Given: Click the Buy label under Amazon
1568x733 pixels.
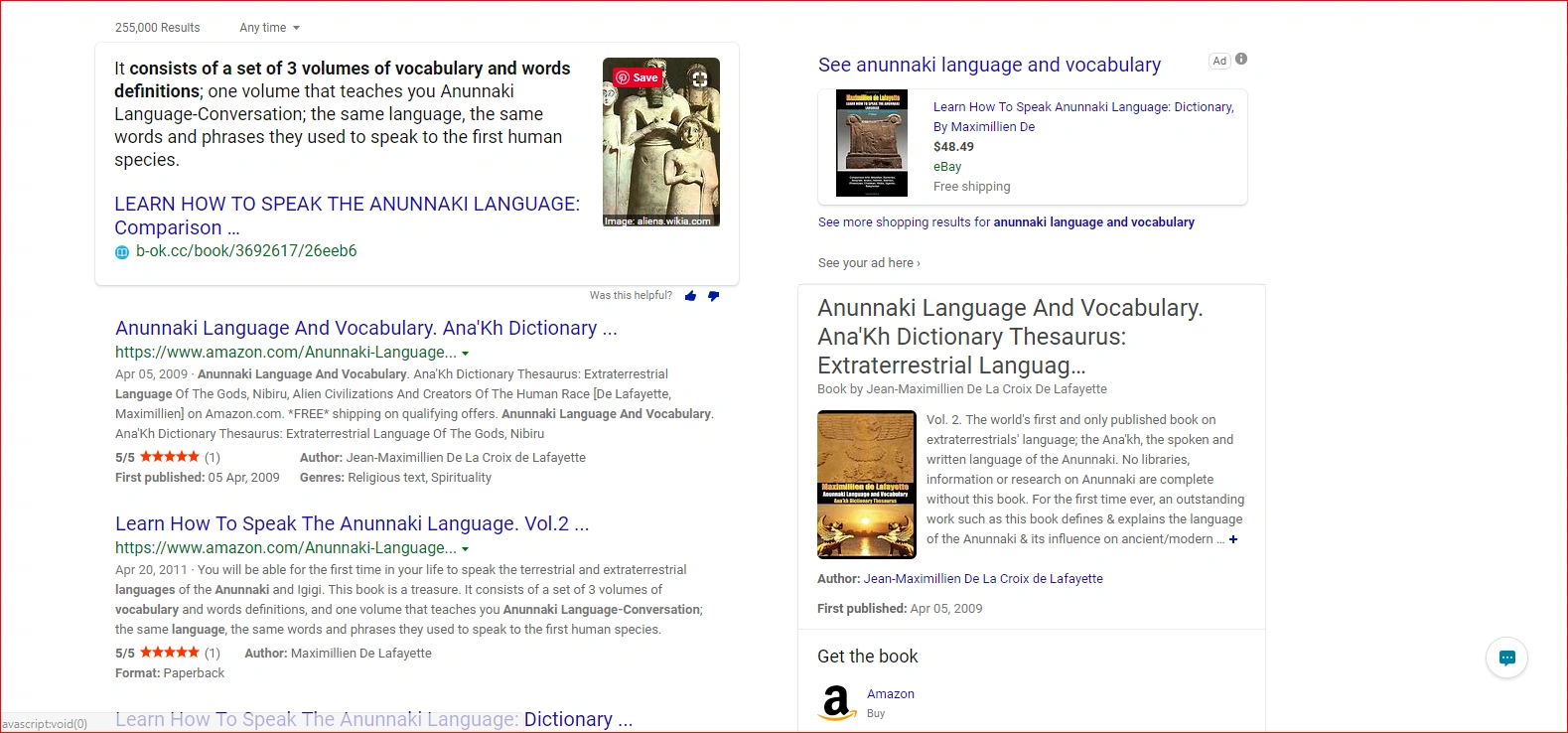Looking at the screenshot, I should pyautogui.click(x=876, y=714).
